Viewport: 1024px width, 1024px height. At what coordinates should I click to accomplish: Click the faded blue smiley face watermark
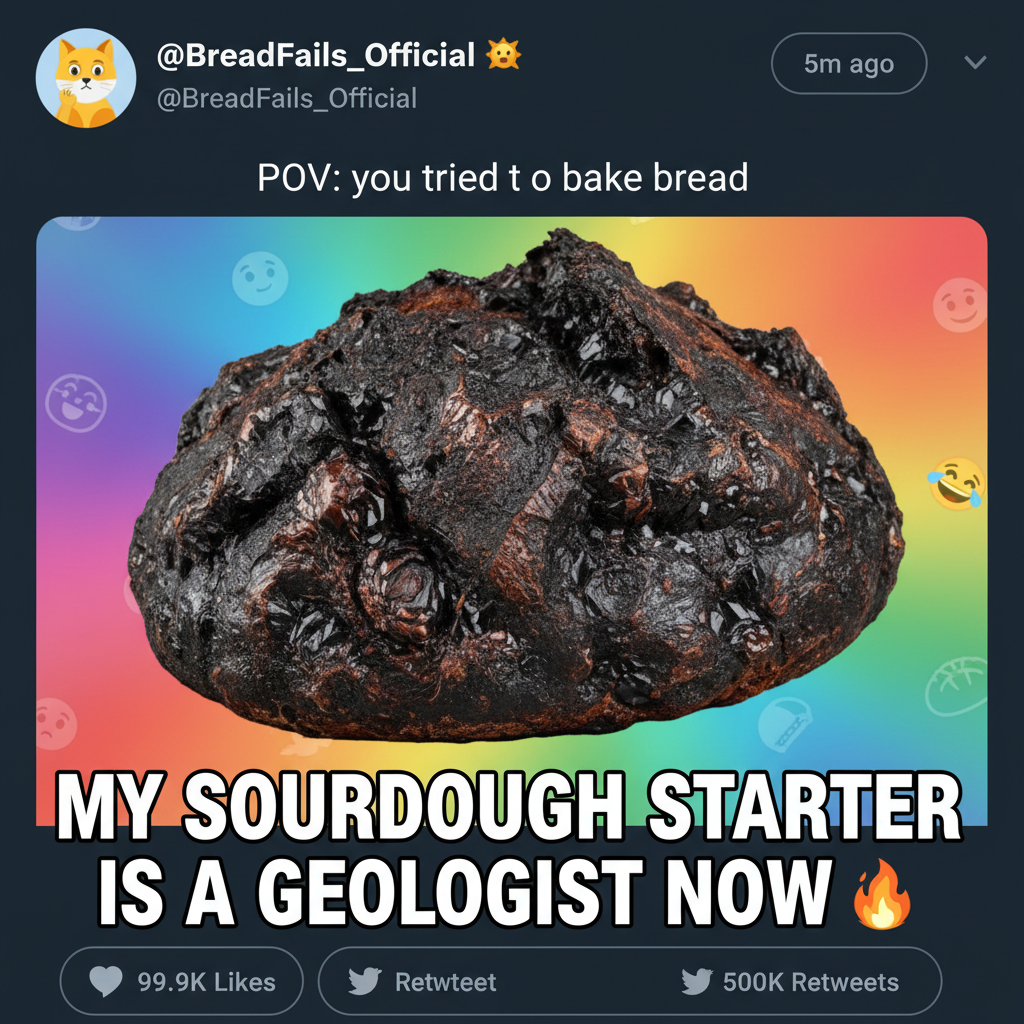tap(260, 277)
